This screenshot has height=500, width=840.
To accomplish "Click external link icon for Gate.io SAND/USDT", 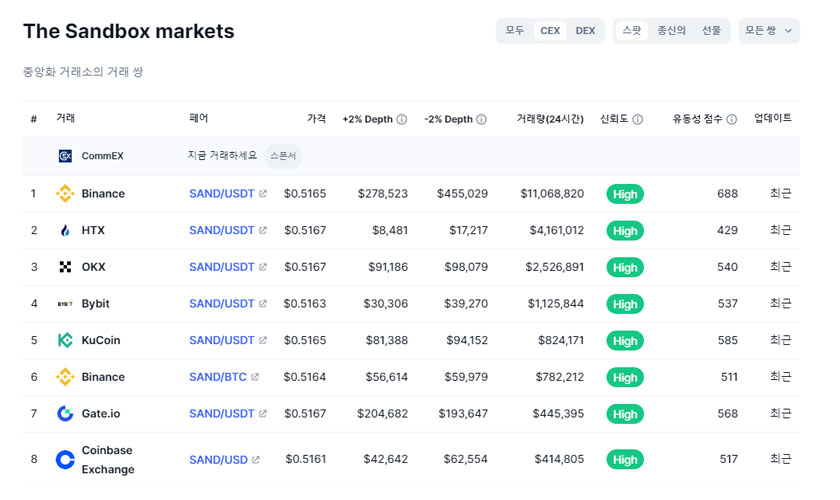I will click(262, 414).
